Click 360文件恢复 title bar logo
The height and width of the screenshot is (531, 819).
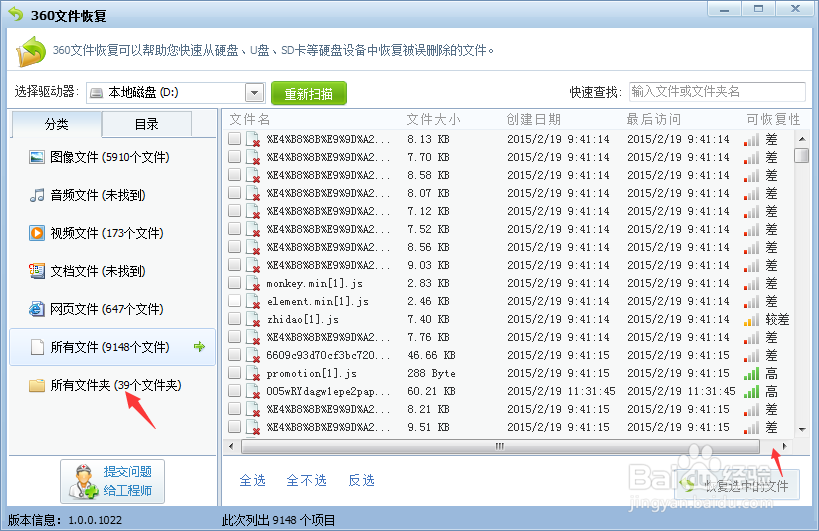click(x=16, y=14)
